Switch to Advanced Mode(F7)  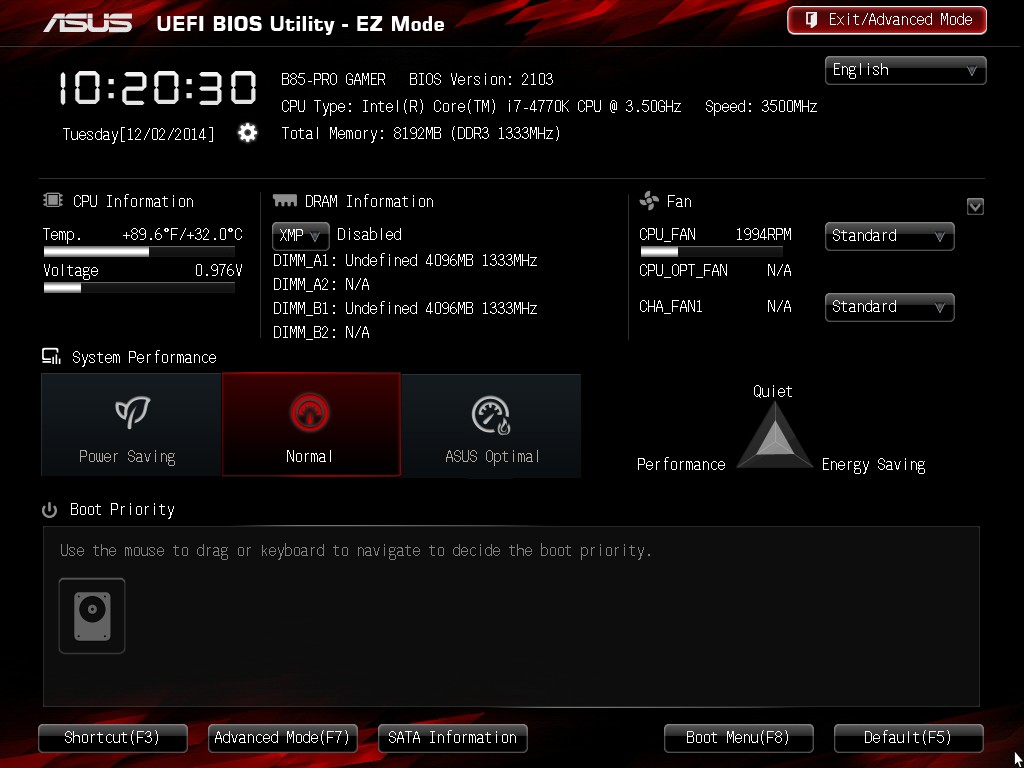283,738
